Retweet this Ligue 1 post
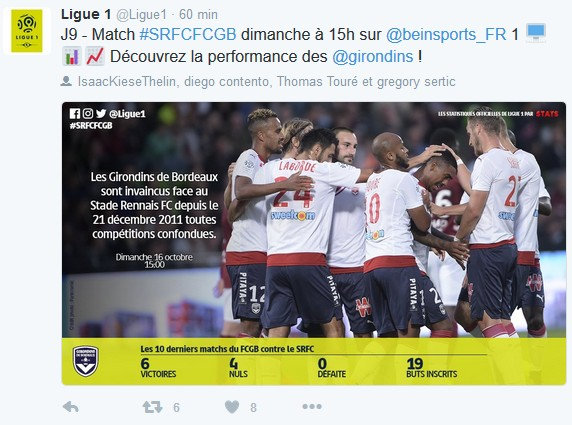The width and height of the screenshot is (572, 425). 152,407
